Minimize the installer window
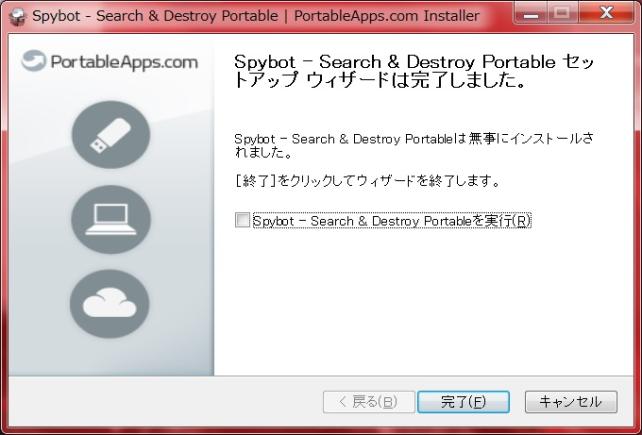Image resolution: width=642 pixels, height=435 pixels. (x=531, y=14)
